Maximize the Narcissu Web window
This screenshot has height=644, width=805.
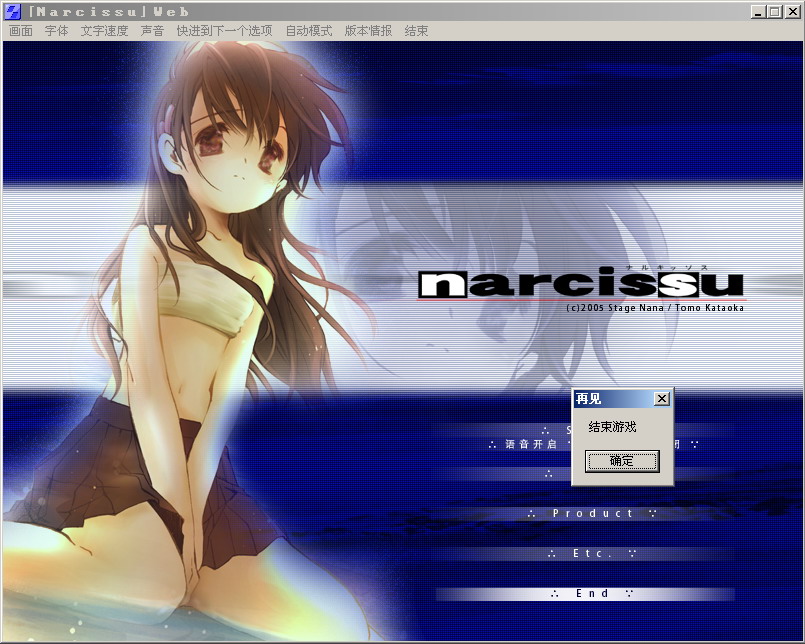[775, 11]
